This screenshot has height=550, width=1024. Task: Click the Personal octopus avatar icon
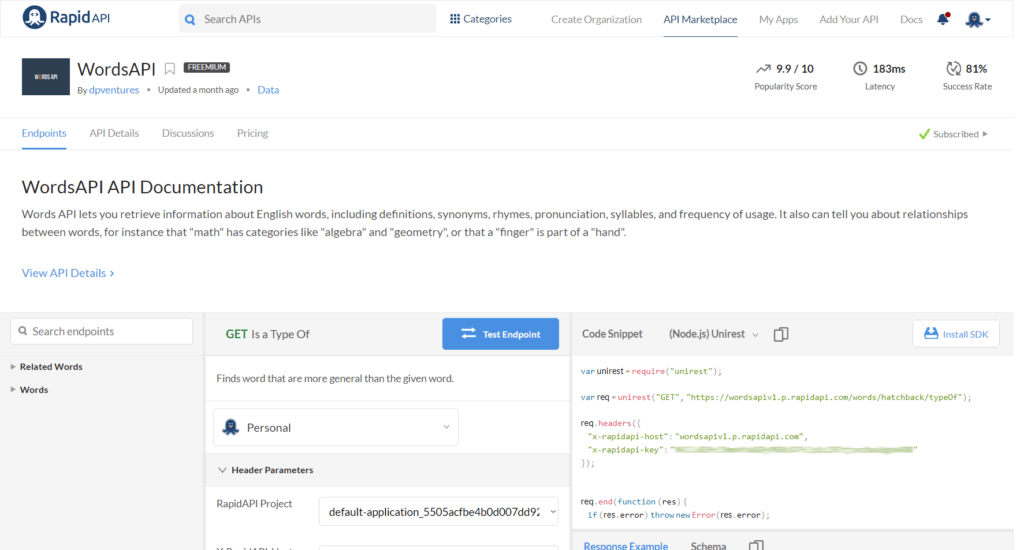(231, 427)
